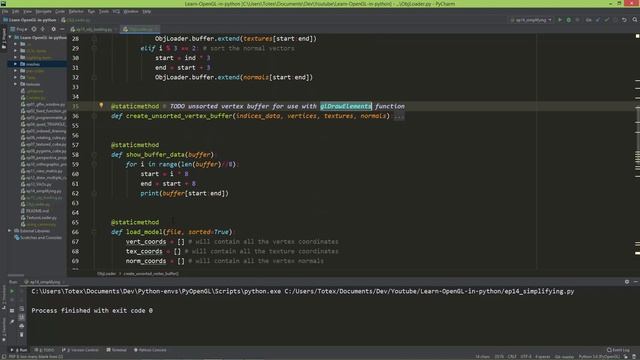Start debugging with the bug icon
Screen dimensions: 640x360
[x=569, y=20]
